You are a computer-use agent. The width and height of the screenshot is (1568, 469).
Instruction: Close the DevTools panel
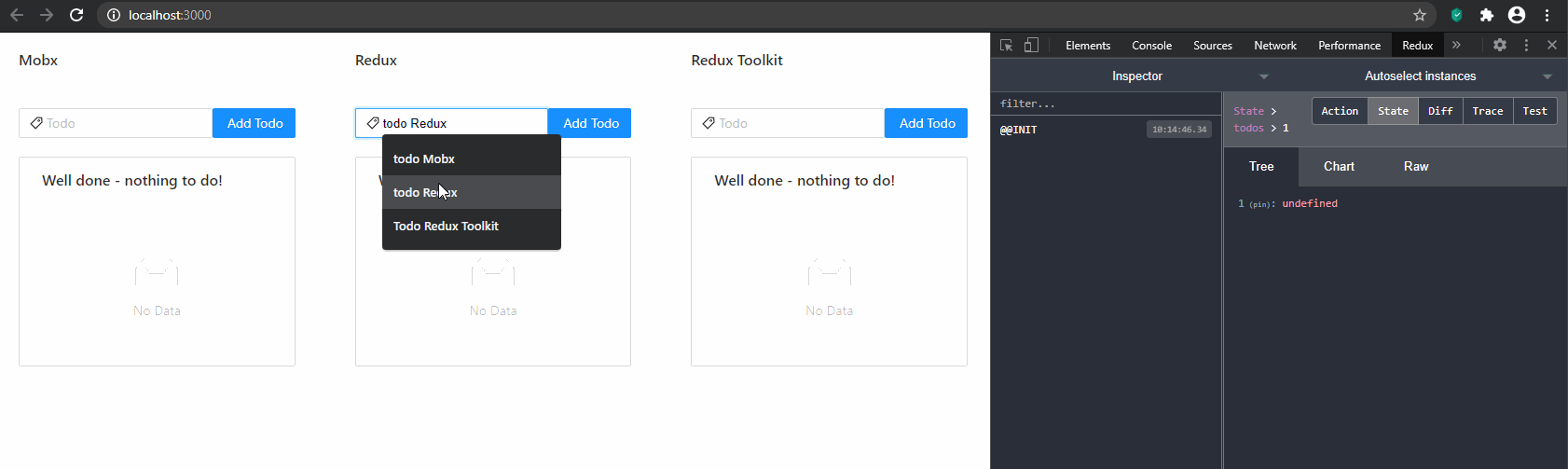[1552, 45]
